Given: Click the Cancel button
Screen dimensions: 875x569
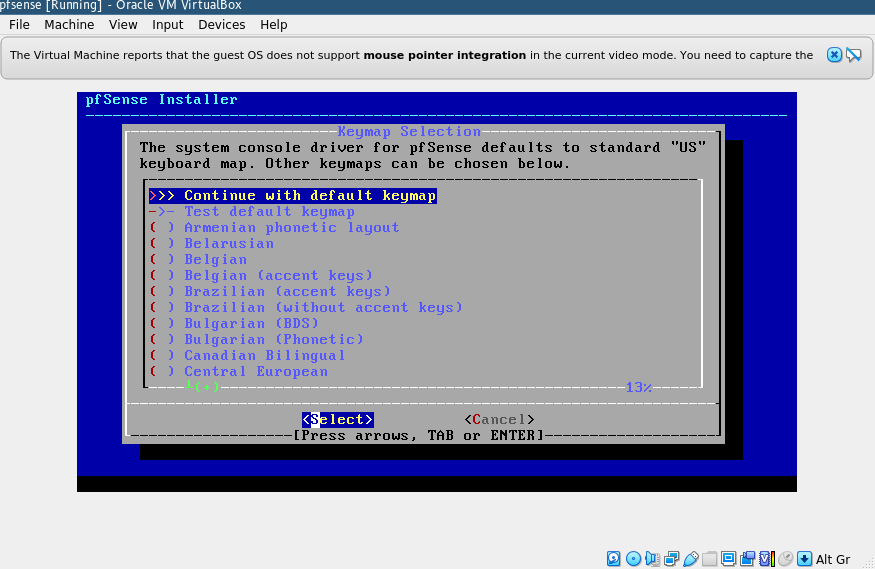Looking at the screenshot, I should pyautogui.click(x=499, y=419).
